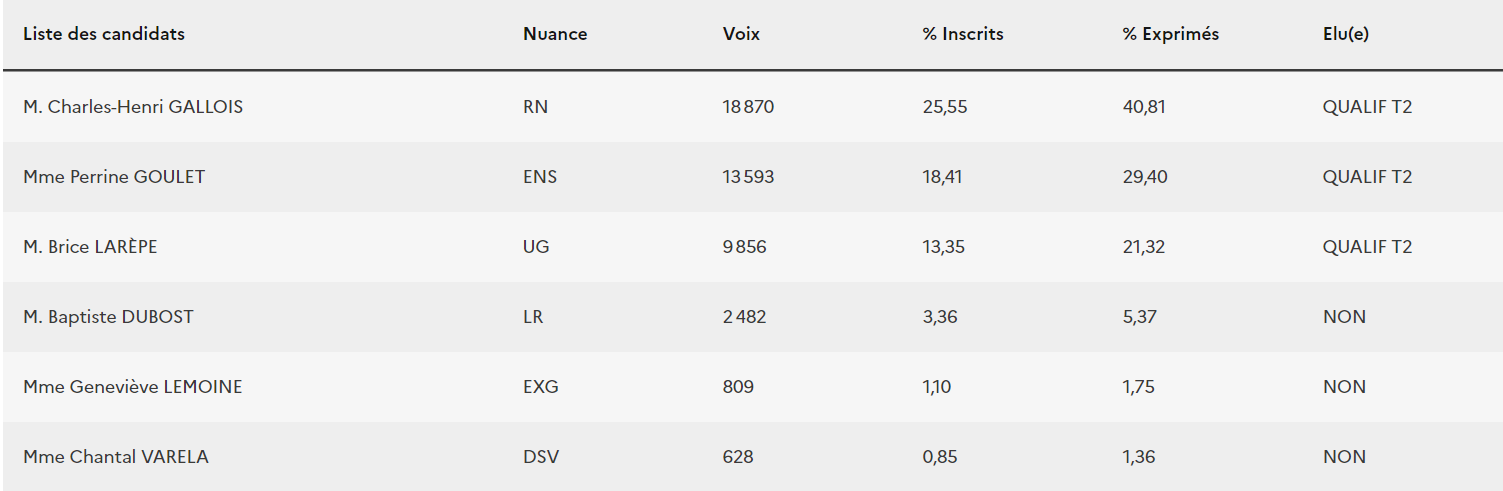Viewport: 1503px width, 491px height.
Task: Click the vote count 18 870
Action: (x=748, y=107)
